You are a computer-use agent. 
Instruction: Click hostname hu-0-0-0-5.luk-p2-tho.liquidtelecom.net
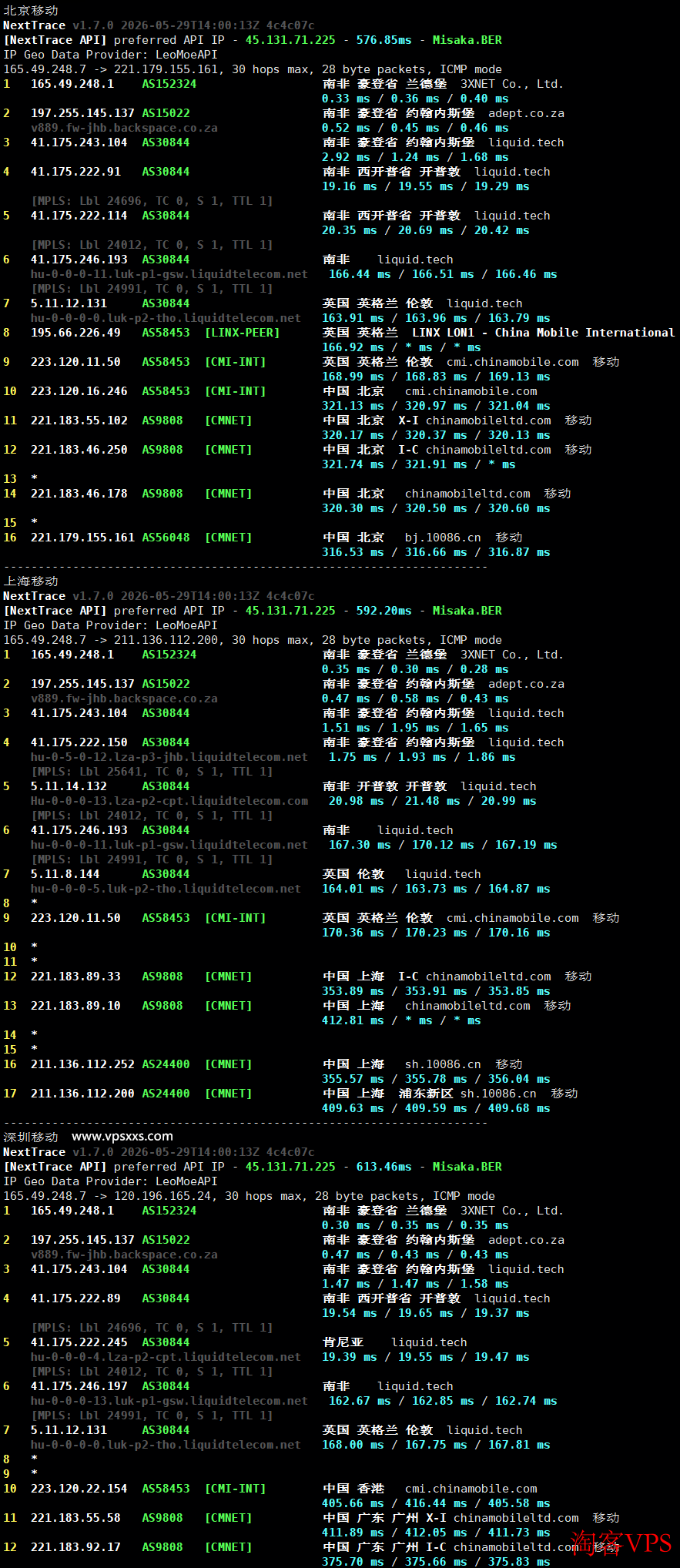166,889
